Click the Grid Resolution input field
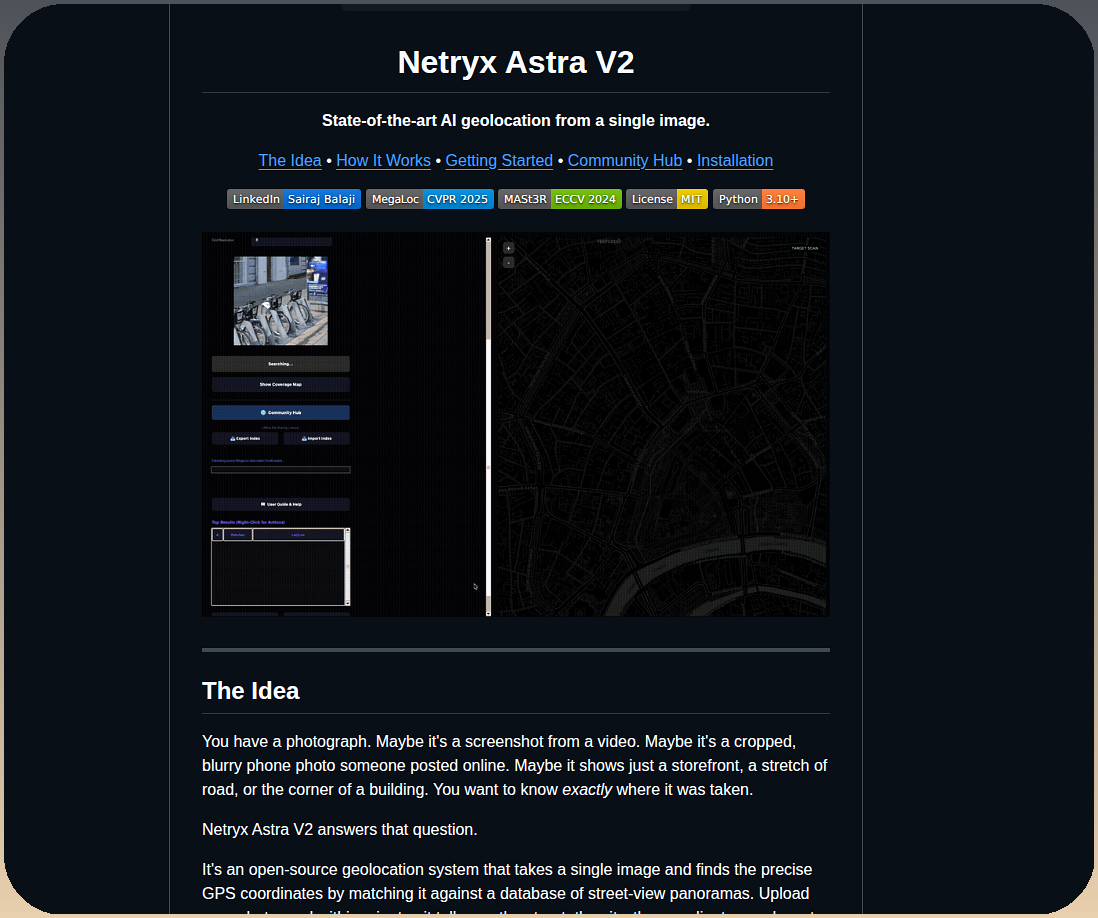1098x918 pixels. click(291, 241)
